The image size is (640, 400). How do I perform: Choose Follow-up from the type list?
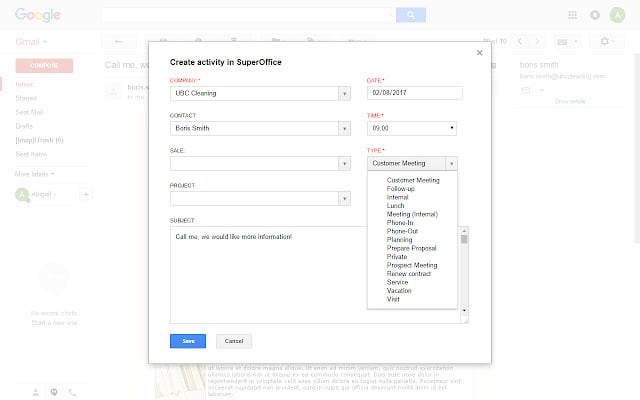400,188
